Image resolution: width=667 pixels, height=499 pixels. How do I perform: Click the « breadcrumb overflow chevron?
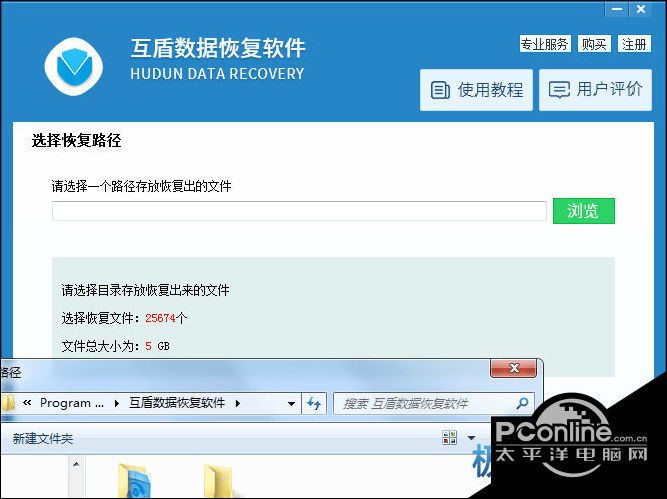27,403
